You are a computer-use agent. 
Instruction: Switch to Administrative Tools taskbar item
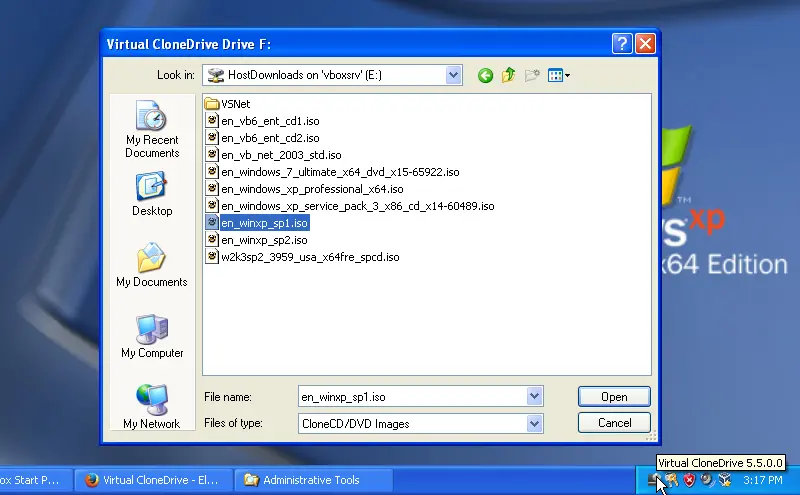[314, 480]
